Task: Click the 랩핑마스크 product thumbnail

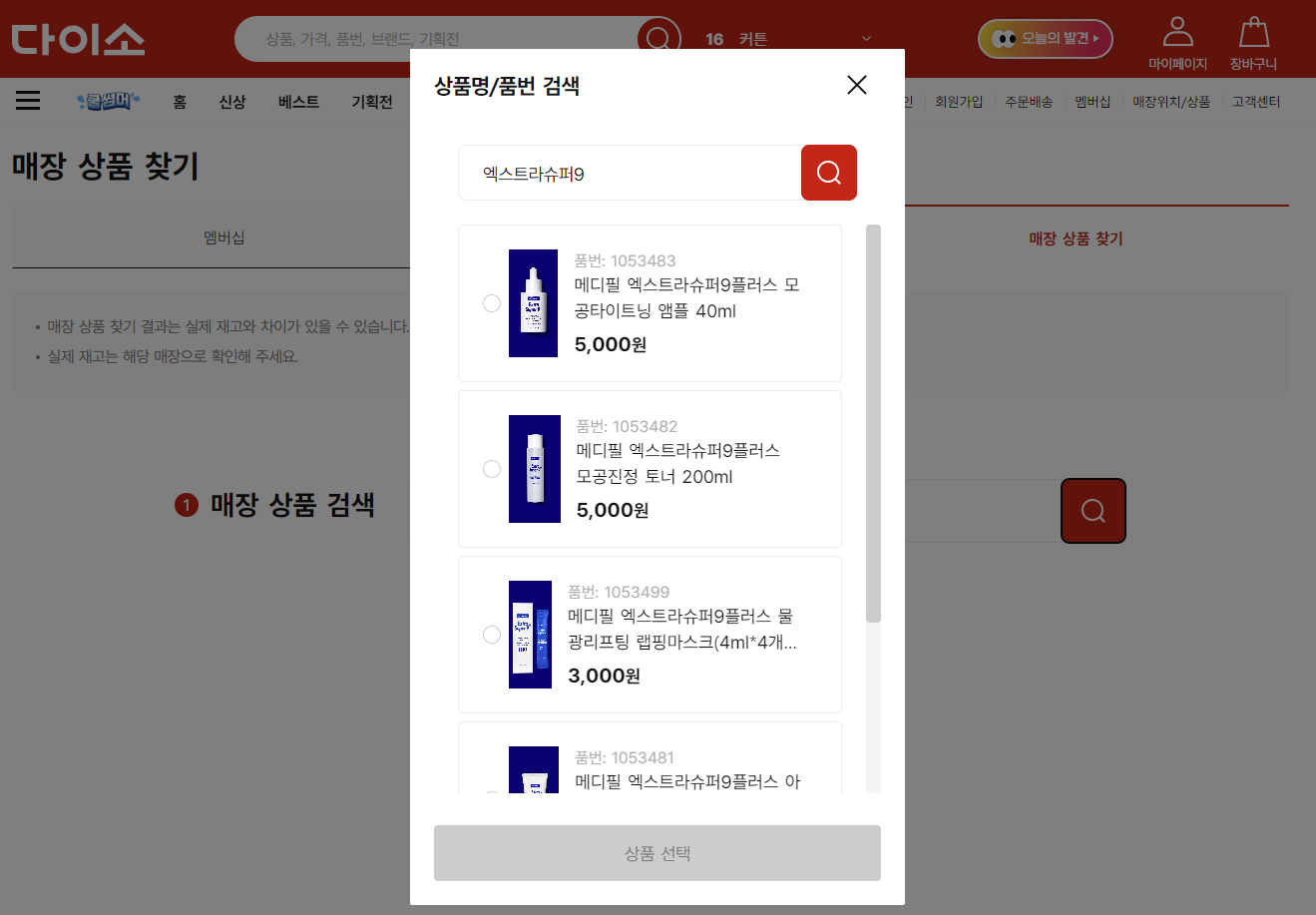Action: (x=530, y=635)
